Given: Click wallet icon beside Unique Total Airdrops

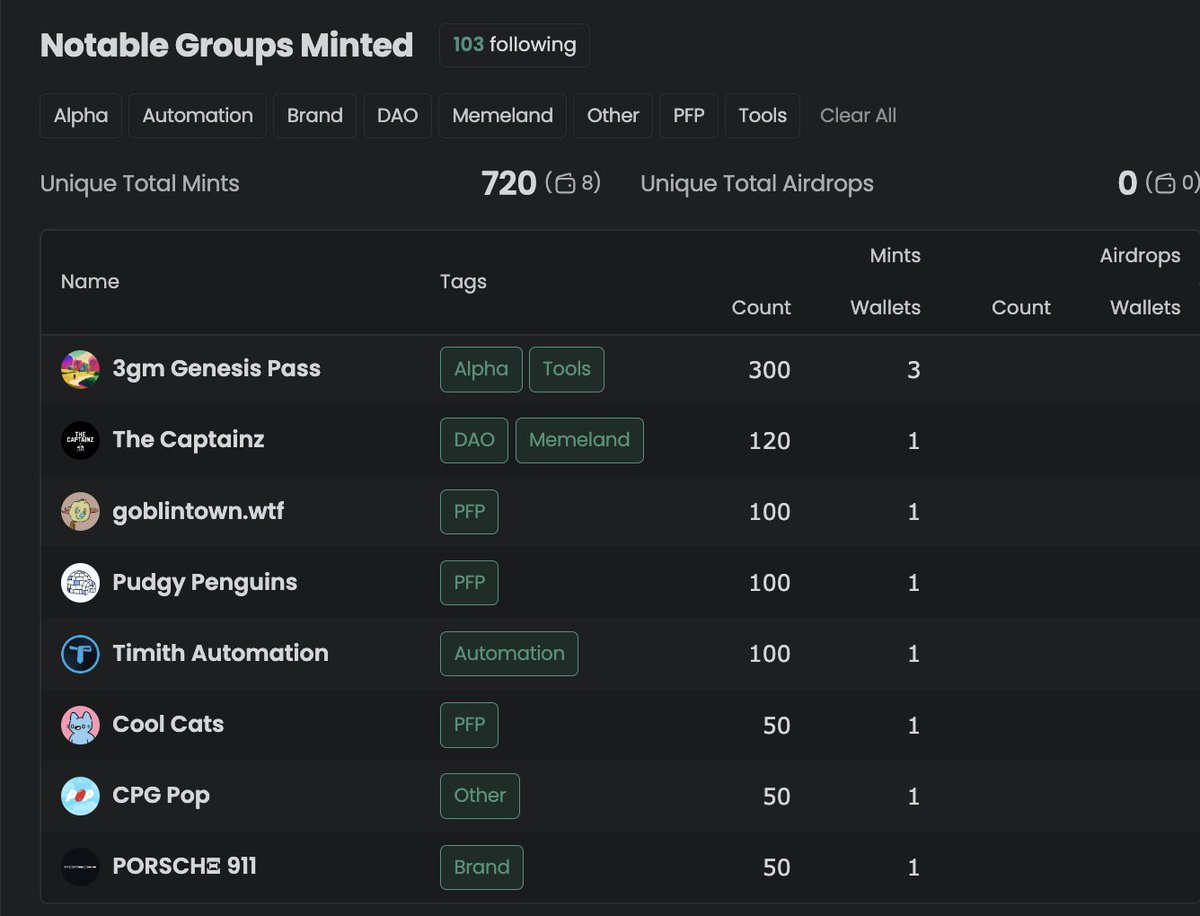Looking at the screenshot, I should click(1165, 183).
